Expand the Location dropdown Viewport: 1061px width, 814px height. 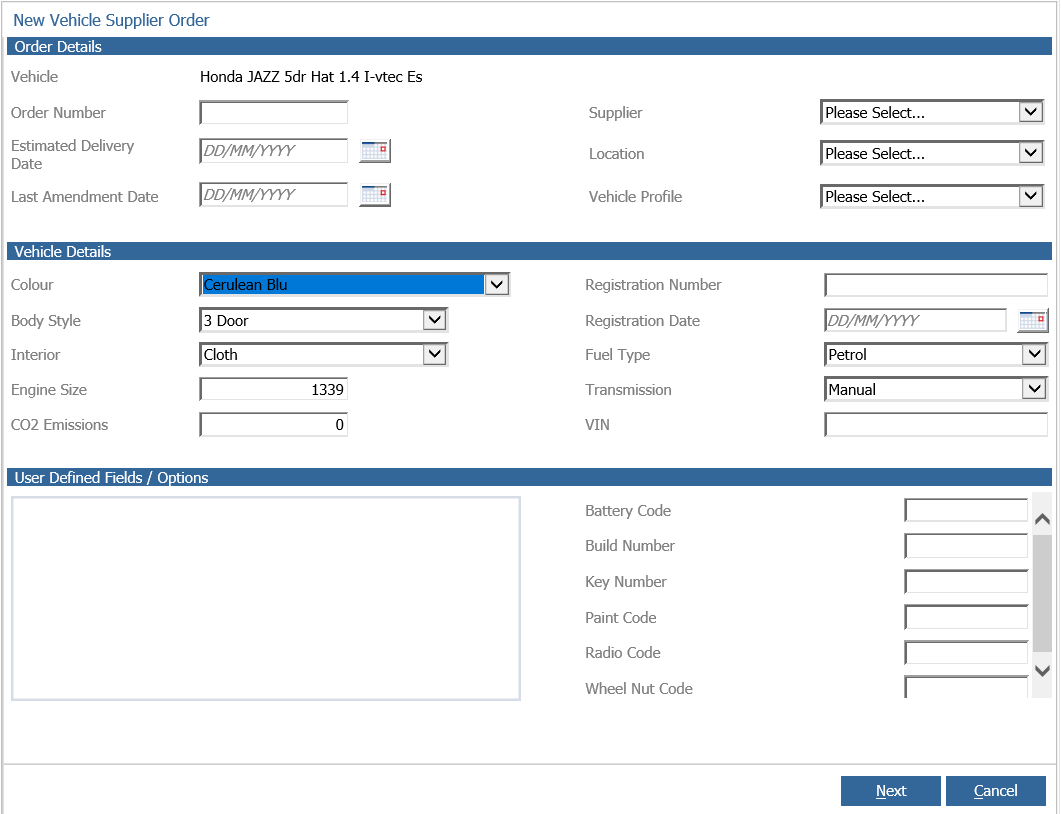coord(932,154)
